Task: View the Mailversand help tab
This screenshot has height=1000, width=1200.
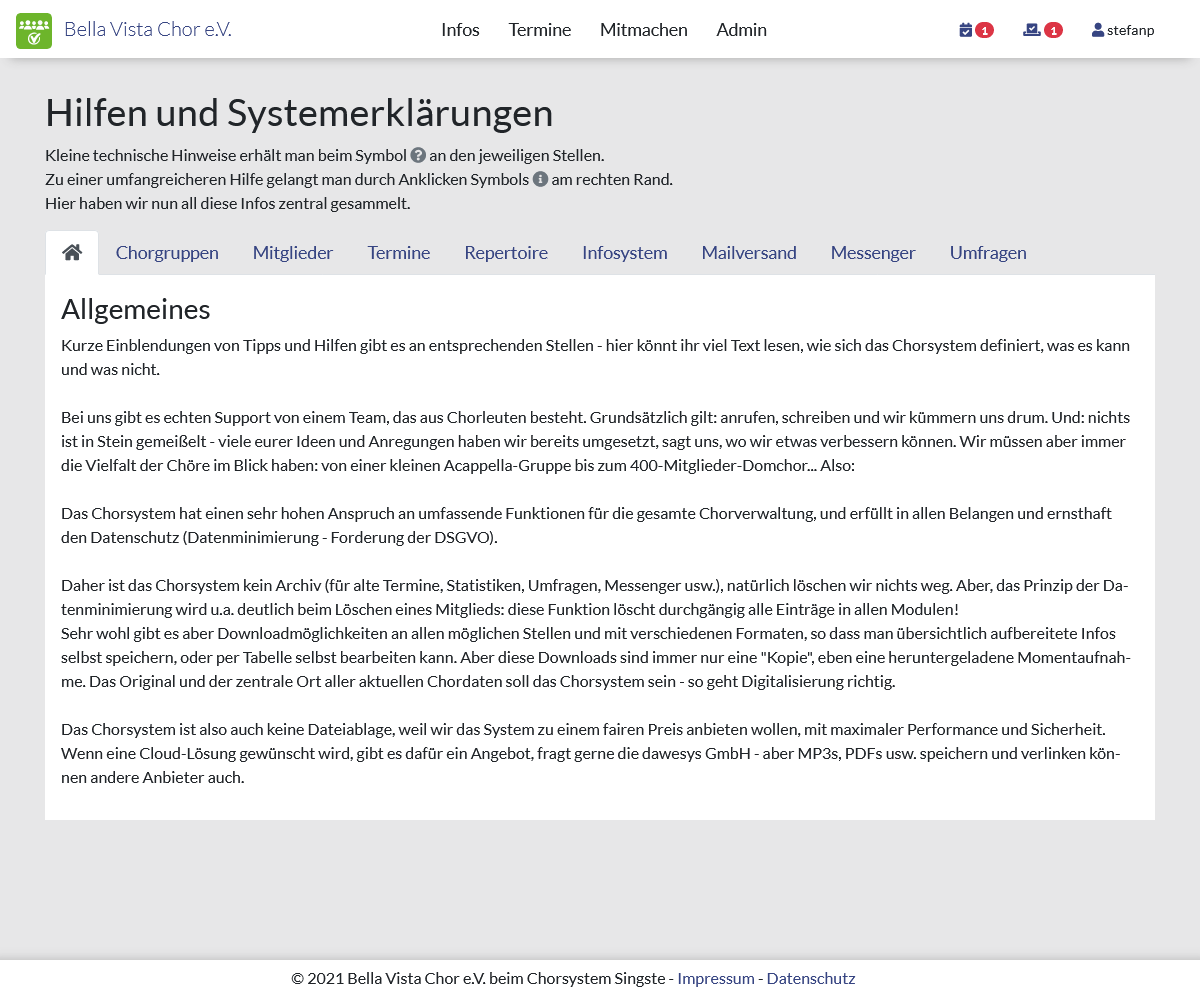Action: tap(749, 253)
